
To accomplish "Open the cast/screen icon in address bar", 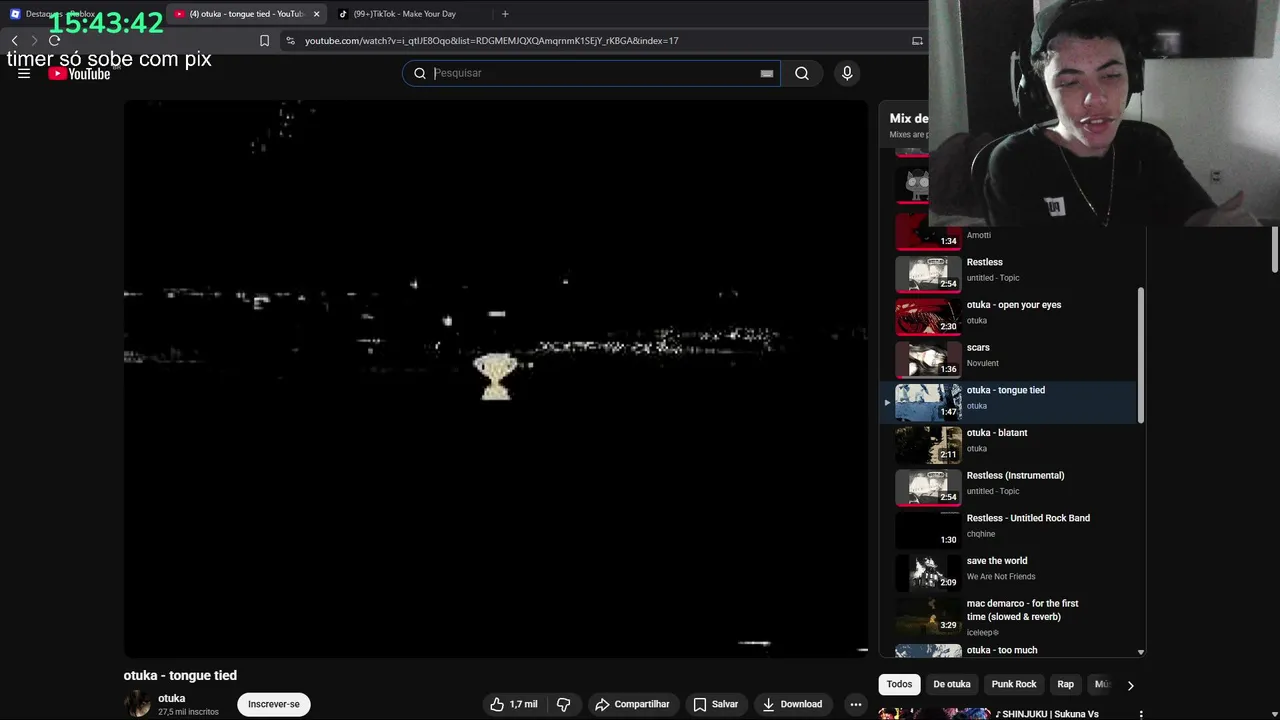I will (x=917, y=41).
